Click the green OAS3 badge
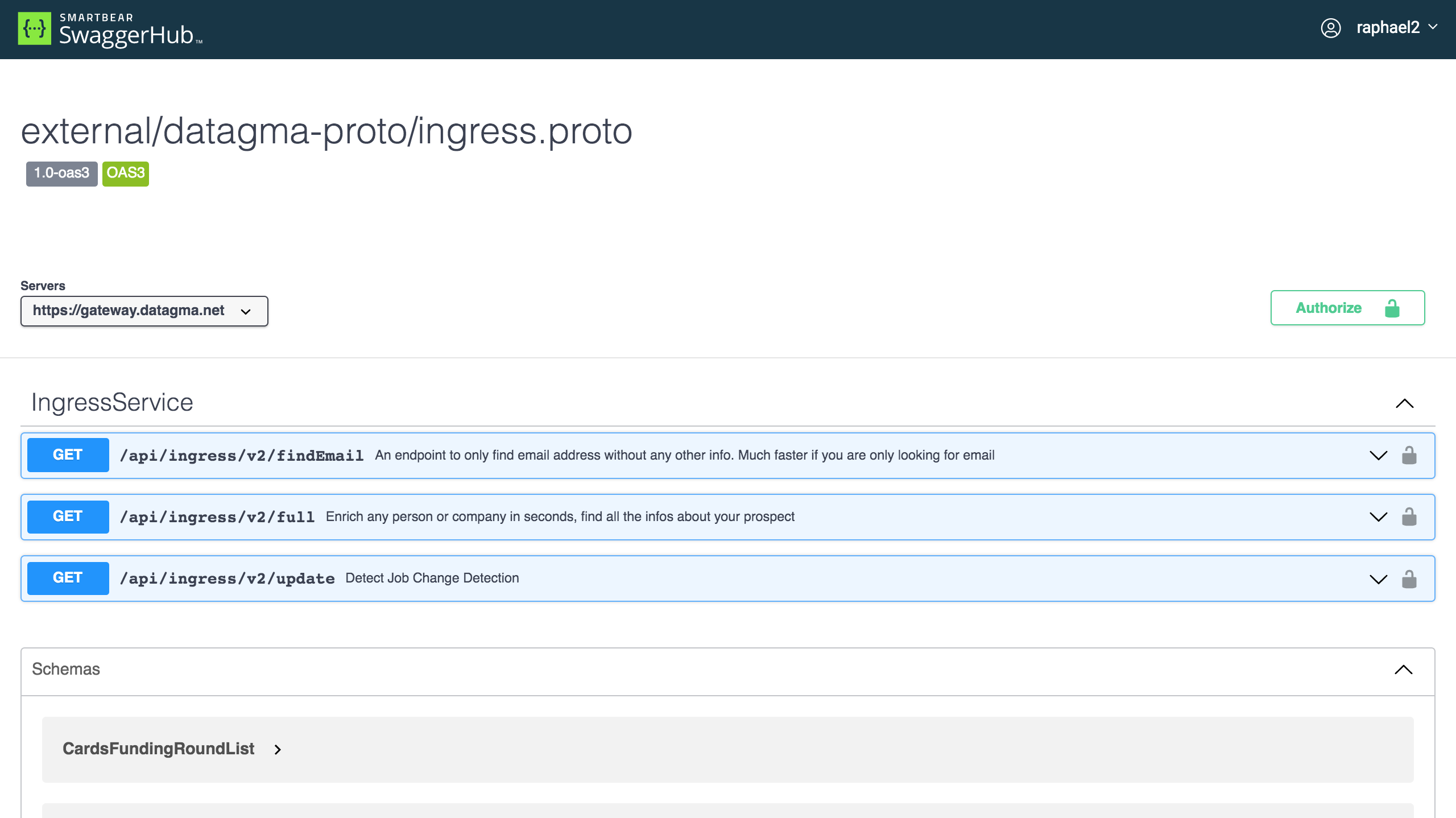The height and width of the screenshot is (818, 1456). [x=126, y=173]
